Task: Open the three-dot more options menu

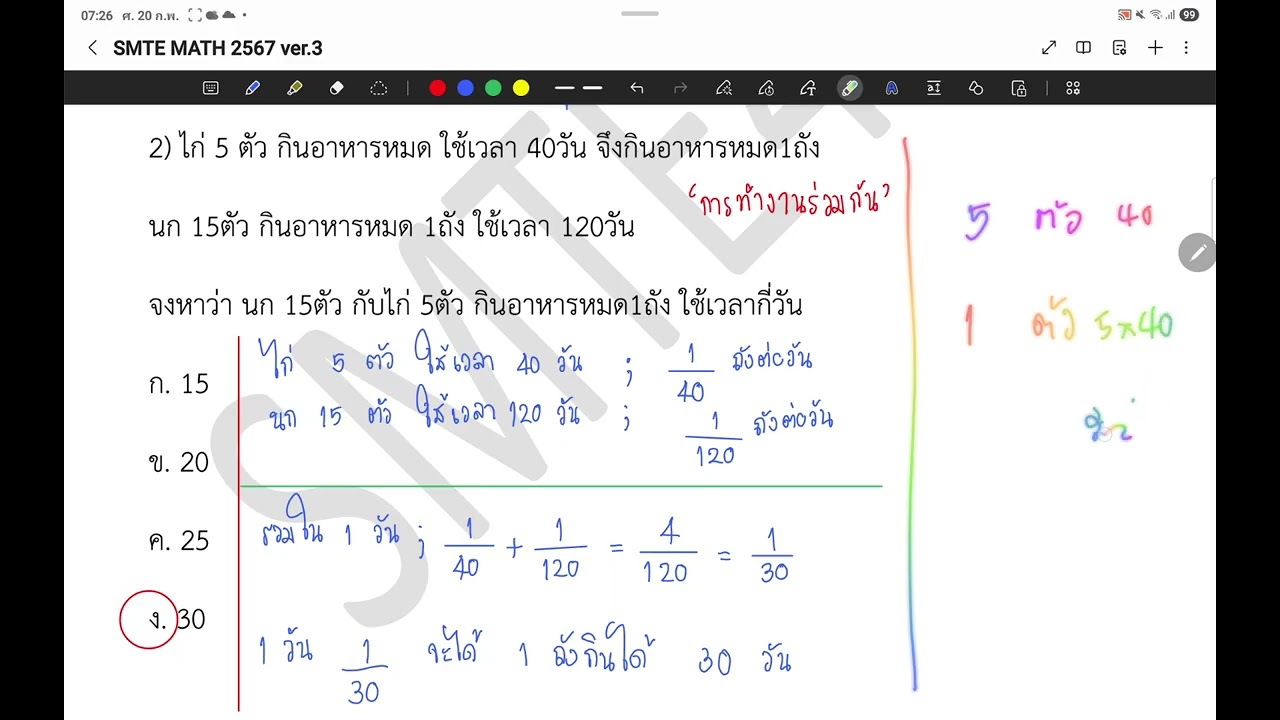Action: (x=1186, y=48)
